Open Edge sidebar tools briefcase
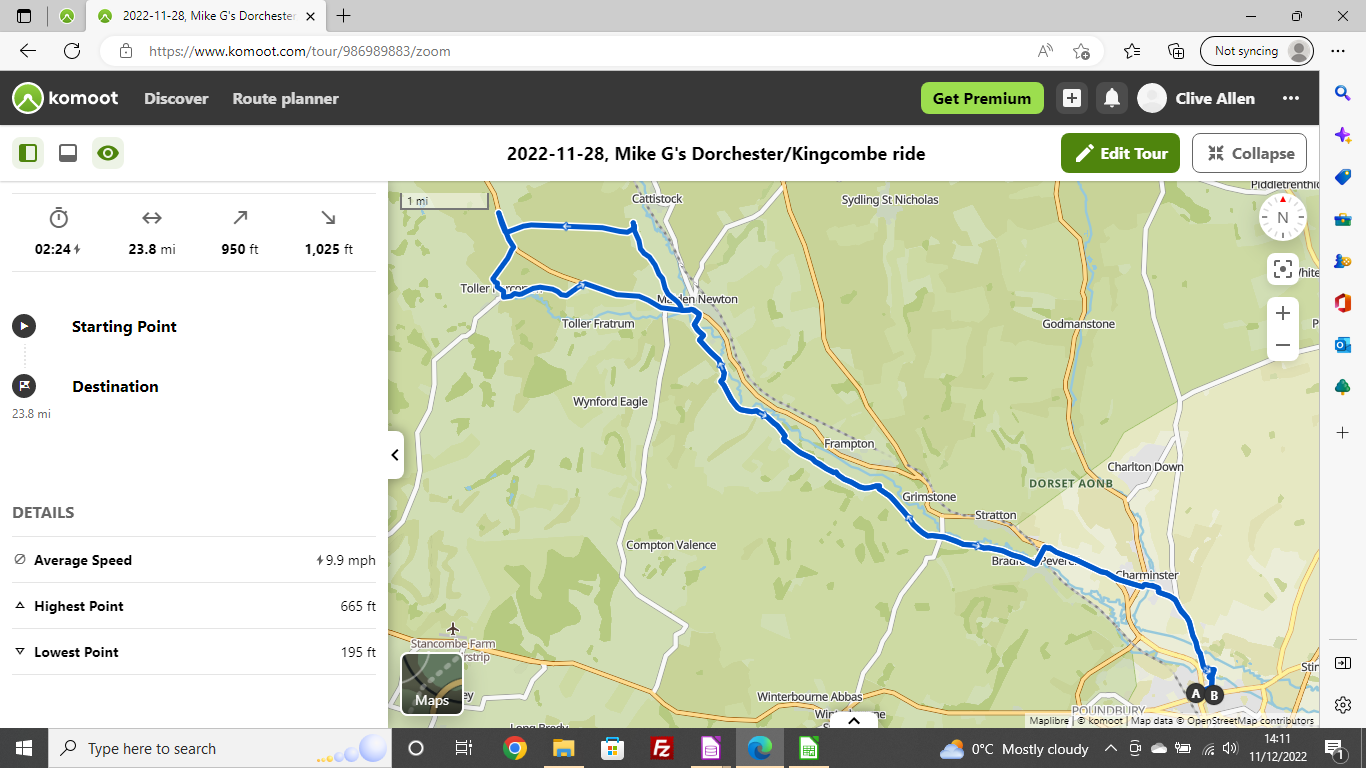Viewport: 1366px width, 768px height. coord(1343,219)
